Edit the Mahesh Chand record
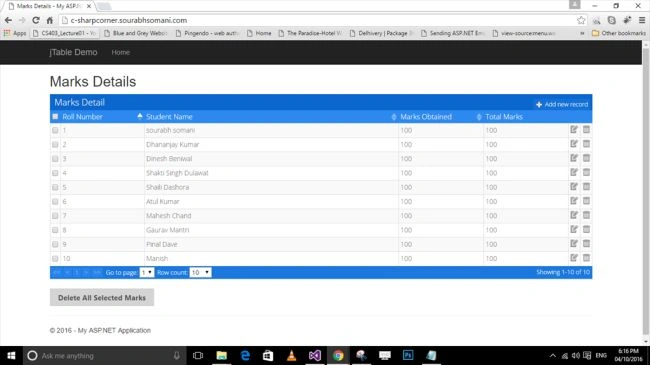This screenshot has width=650, height=365. pos(574,215)
